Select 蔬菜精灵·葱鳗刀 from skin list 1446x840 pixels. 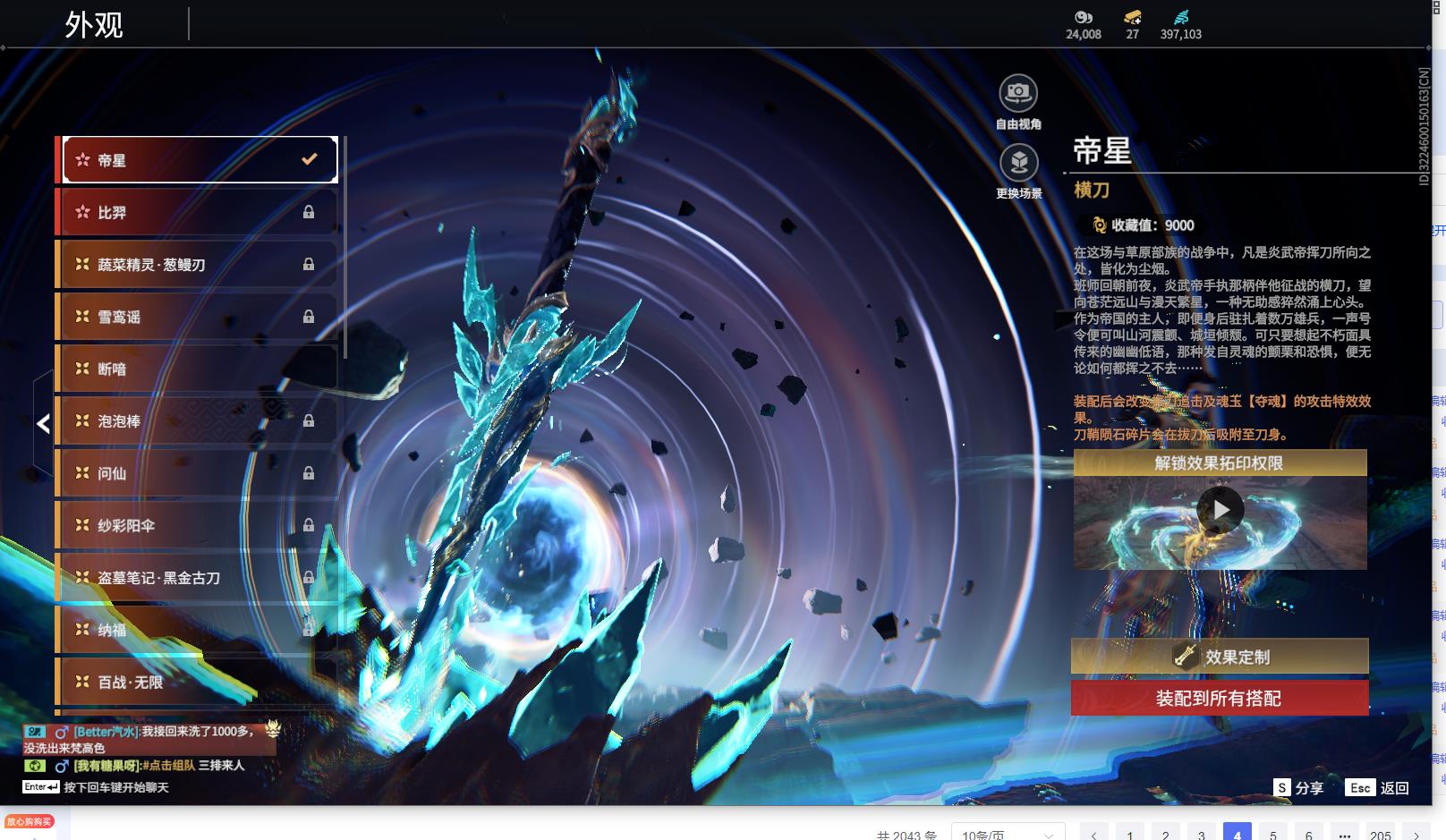[x=151, y=265]
